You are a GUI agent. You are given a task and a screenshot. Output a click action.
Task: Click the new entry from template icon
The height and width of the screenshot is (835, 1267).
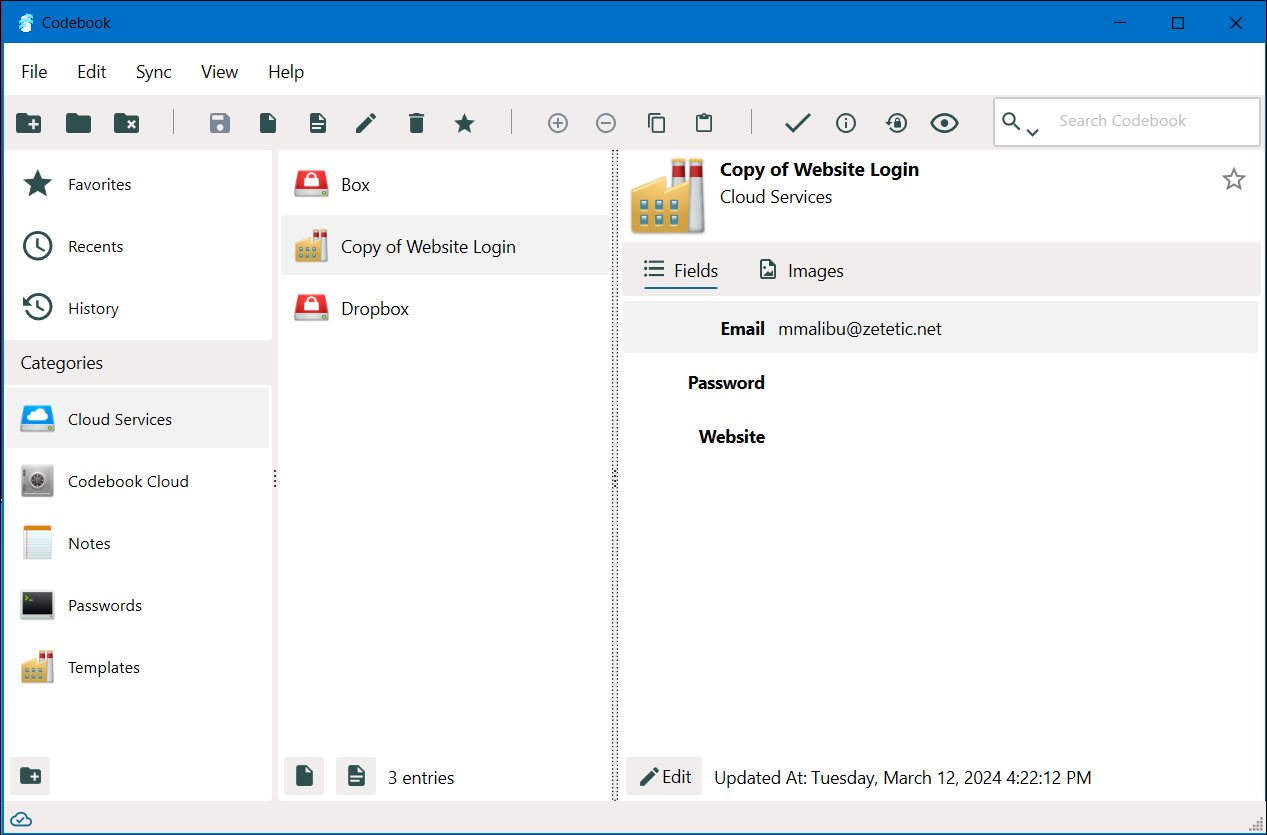tap(317, 123)
